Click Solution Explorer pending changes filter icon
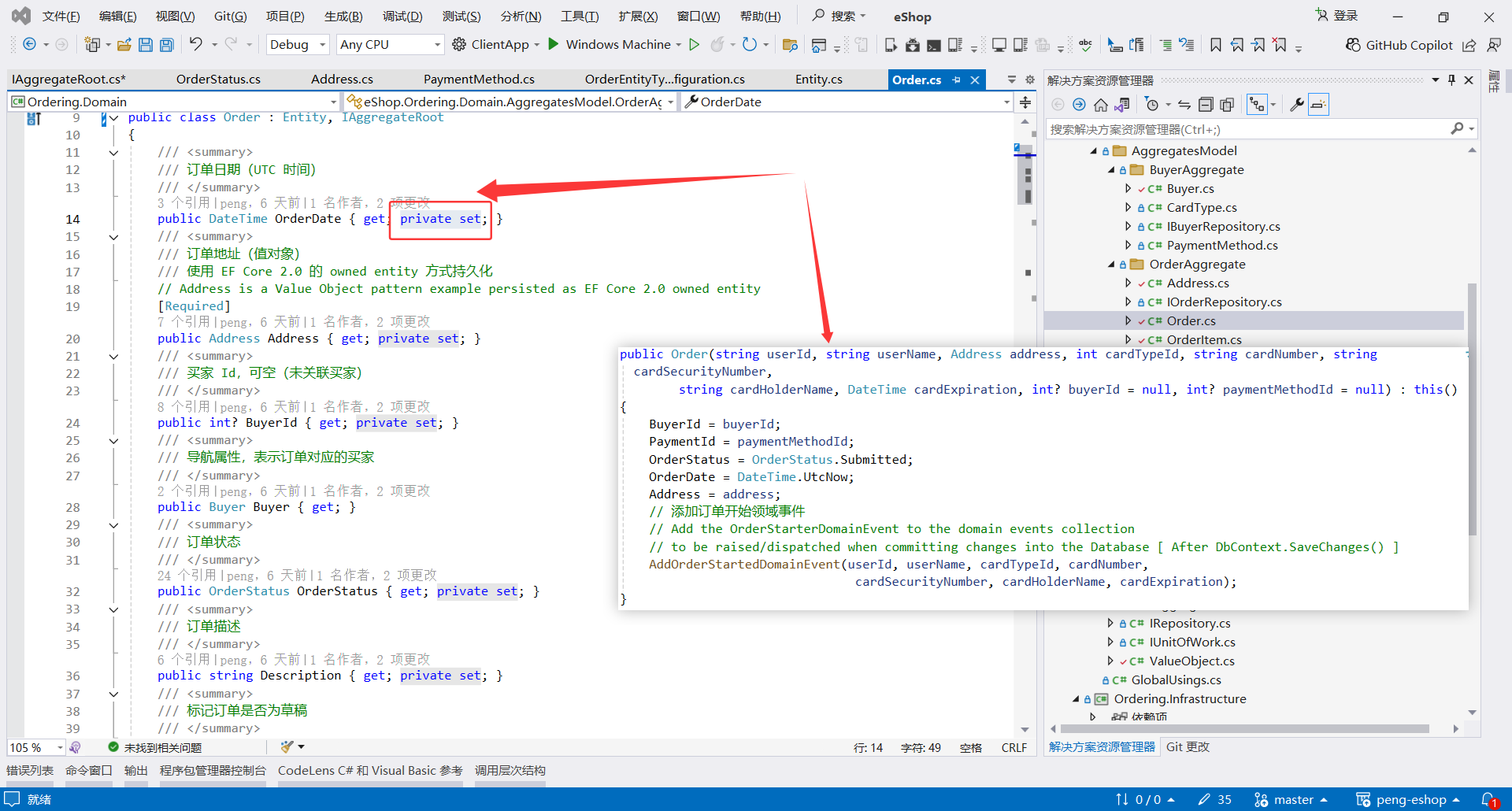The width and height of the screenshot is (1512, 811). pos(1152,104)
